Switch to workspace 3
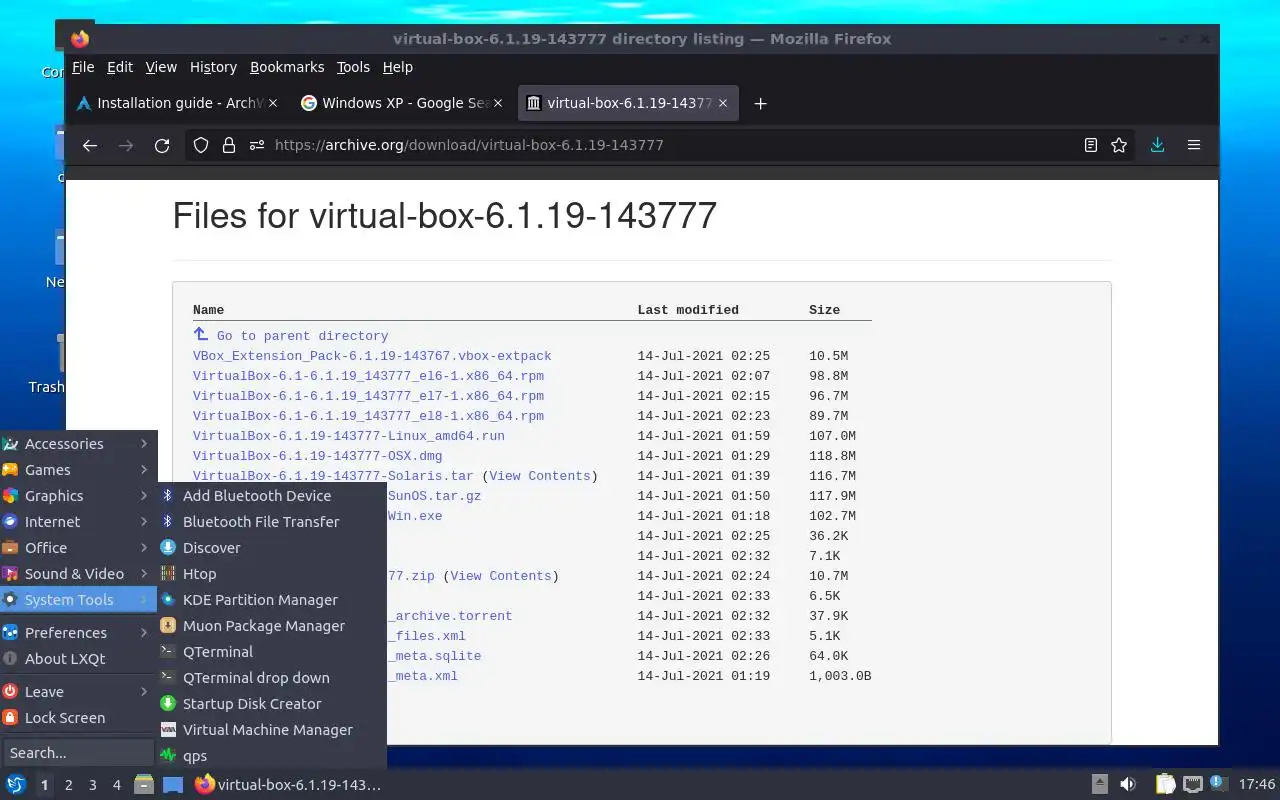Image resolution: width=1280 pixels, height=800 pixels. click(x=92, y=785)
